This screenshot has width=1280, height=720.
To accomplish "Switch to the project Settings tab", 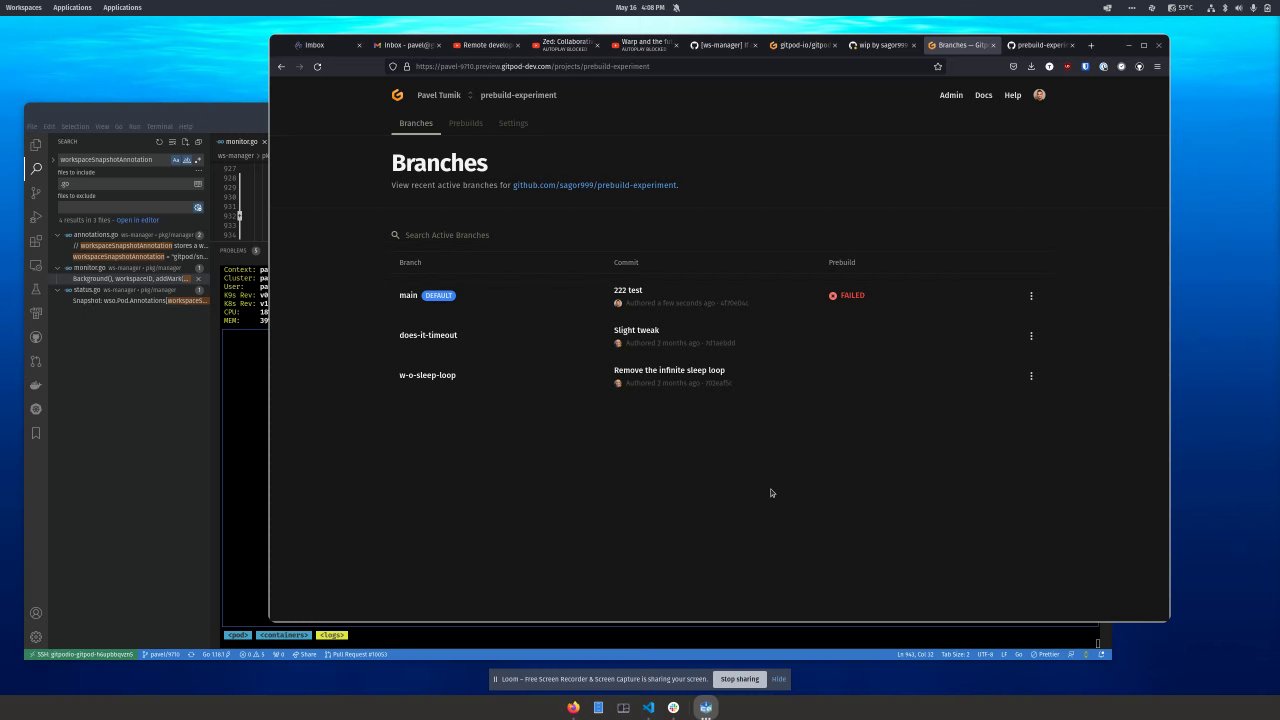I will [x=513, y=123].
